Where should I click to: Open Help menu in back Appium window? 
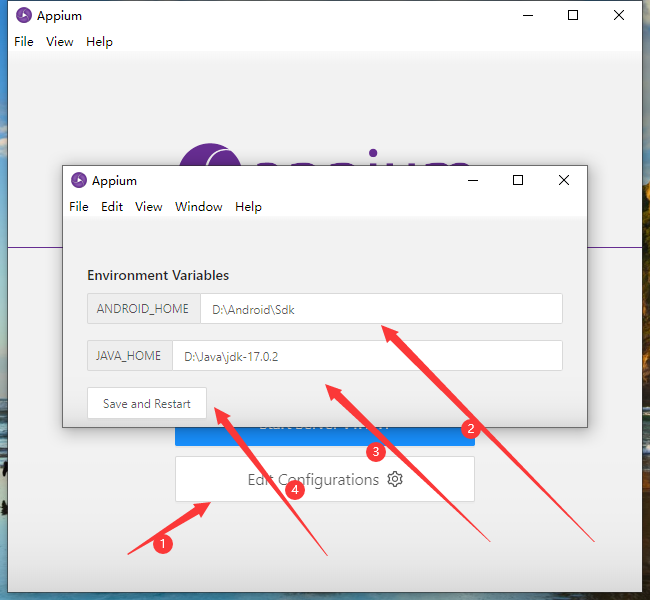pos(99,41)
